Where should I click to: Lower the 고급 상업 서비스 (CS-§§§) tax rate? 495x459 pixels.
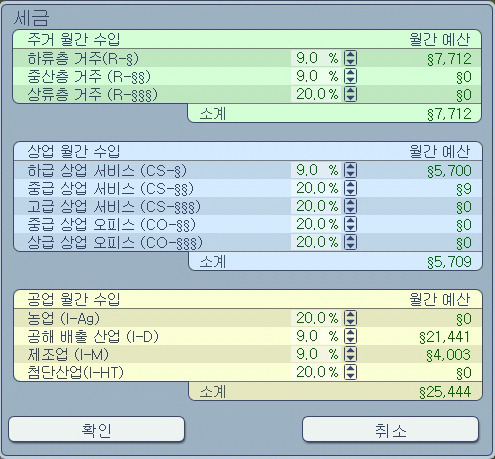point(350,210)
